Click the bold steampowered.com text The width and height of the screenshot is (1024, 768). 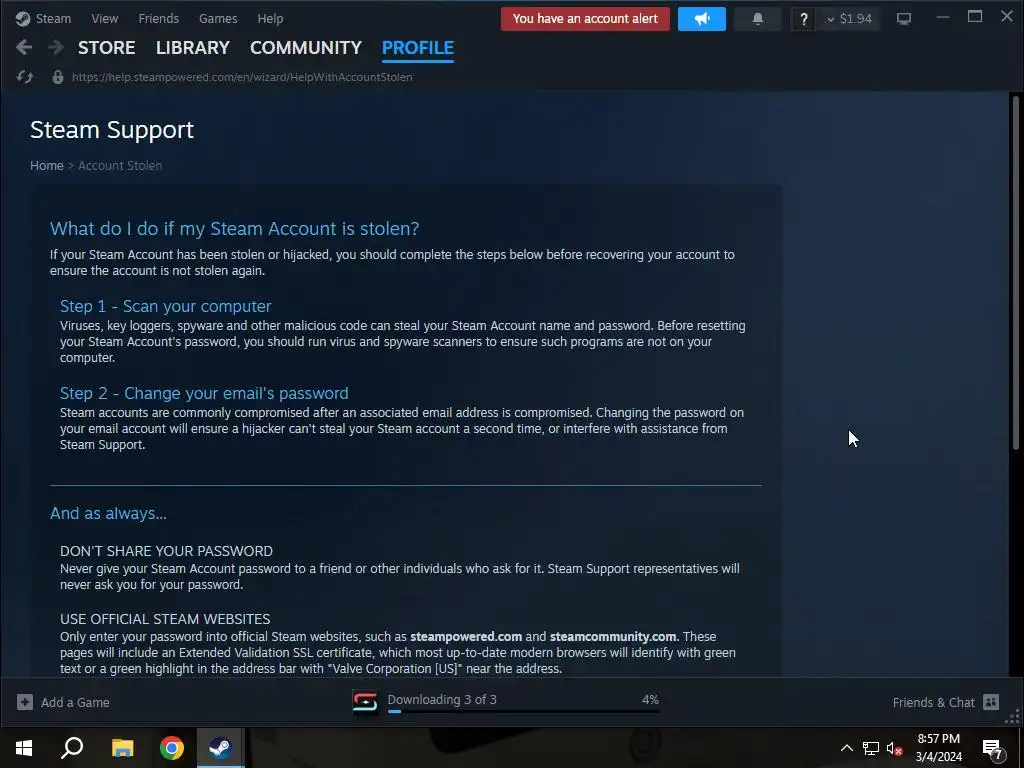466,637
